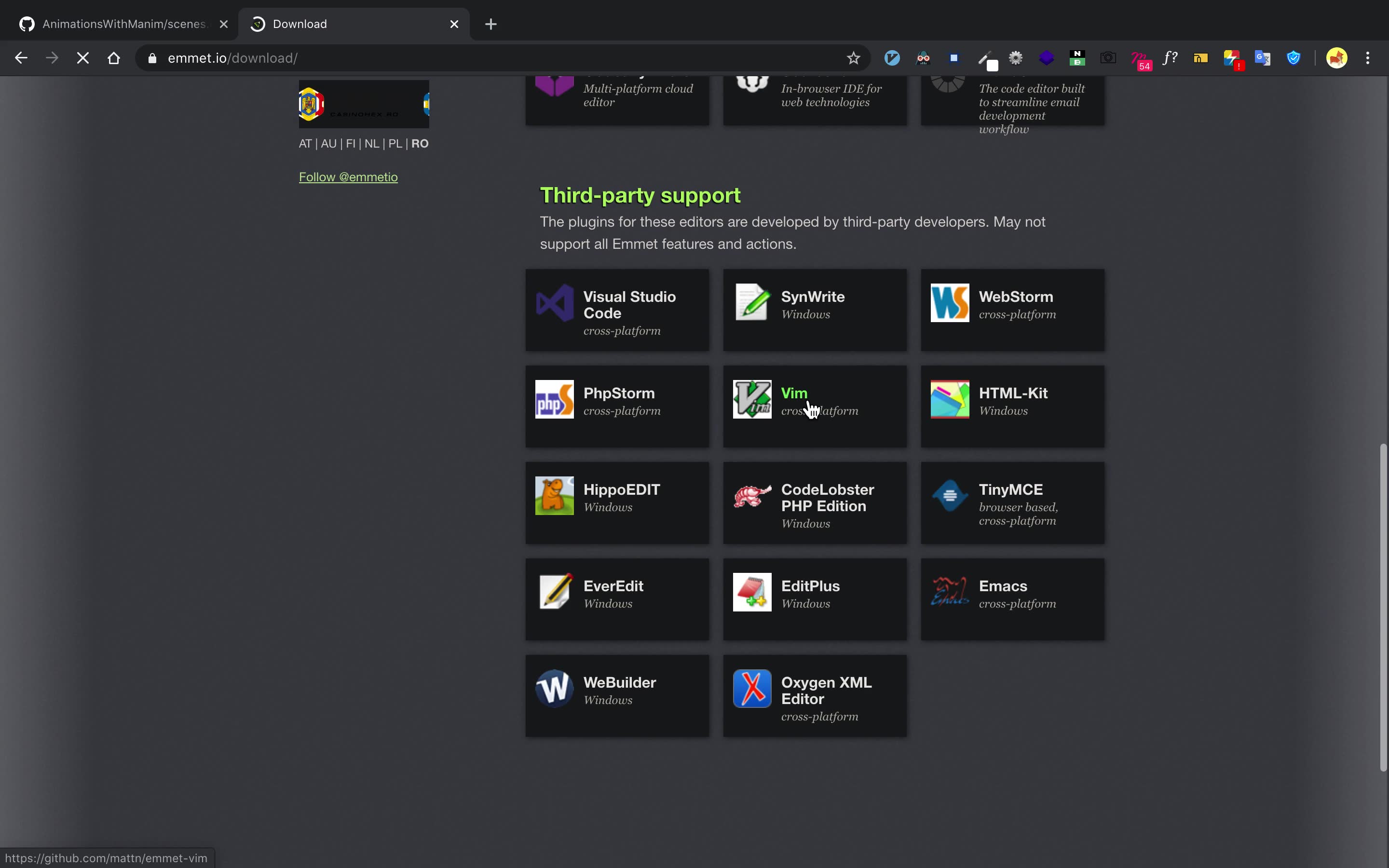Open a new browser tab
The image size is (1389, 868).
[491, 24]
